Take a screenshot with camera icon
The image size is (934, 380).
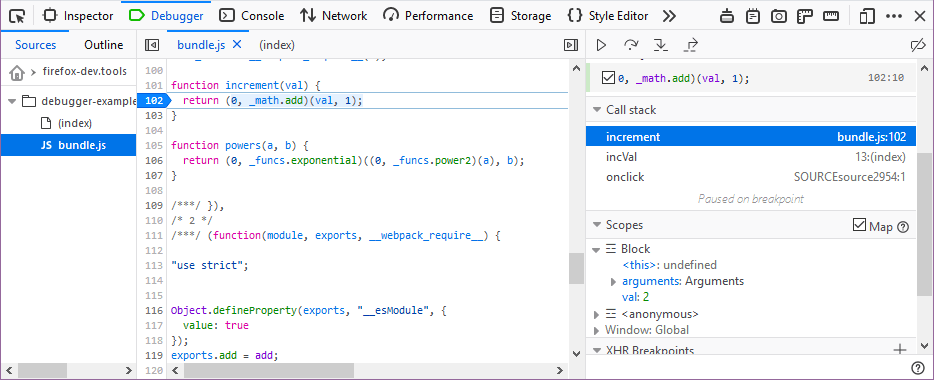(779, 16)
